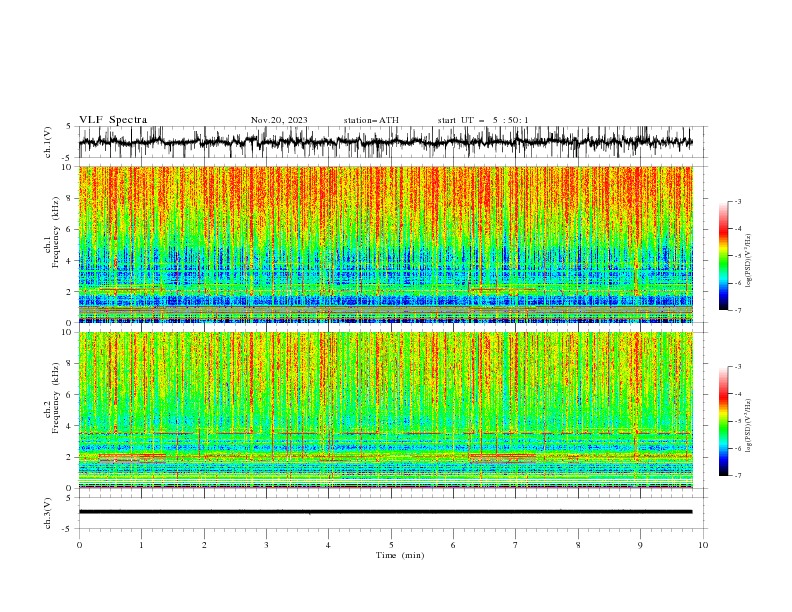
Task: Click inside the ch.1 spectrogram panel
Action: (x=385, y=244)
